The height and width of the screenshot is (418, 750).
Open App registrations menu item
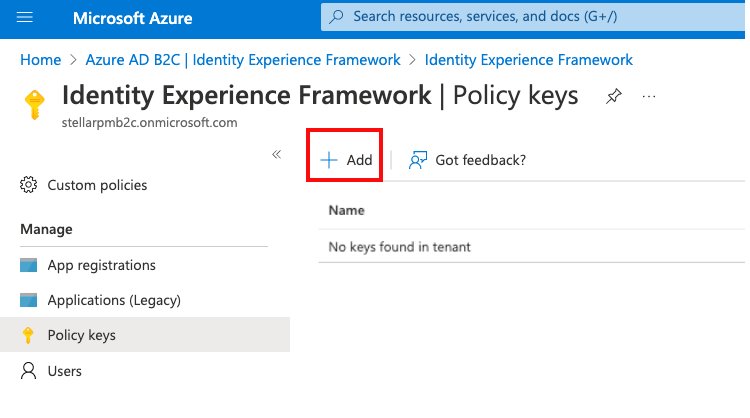pos(101,265)
